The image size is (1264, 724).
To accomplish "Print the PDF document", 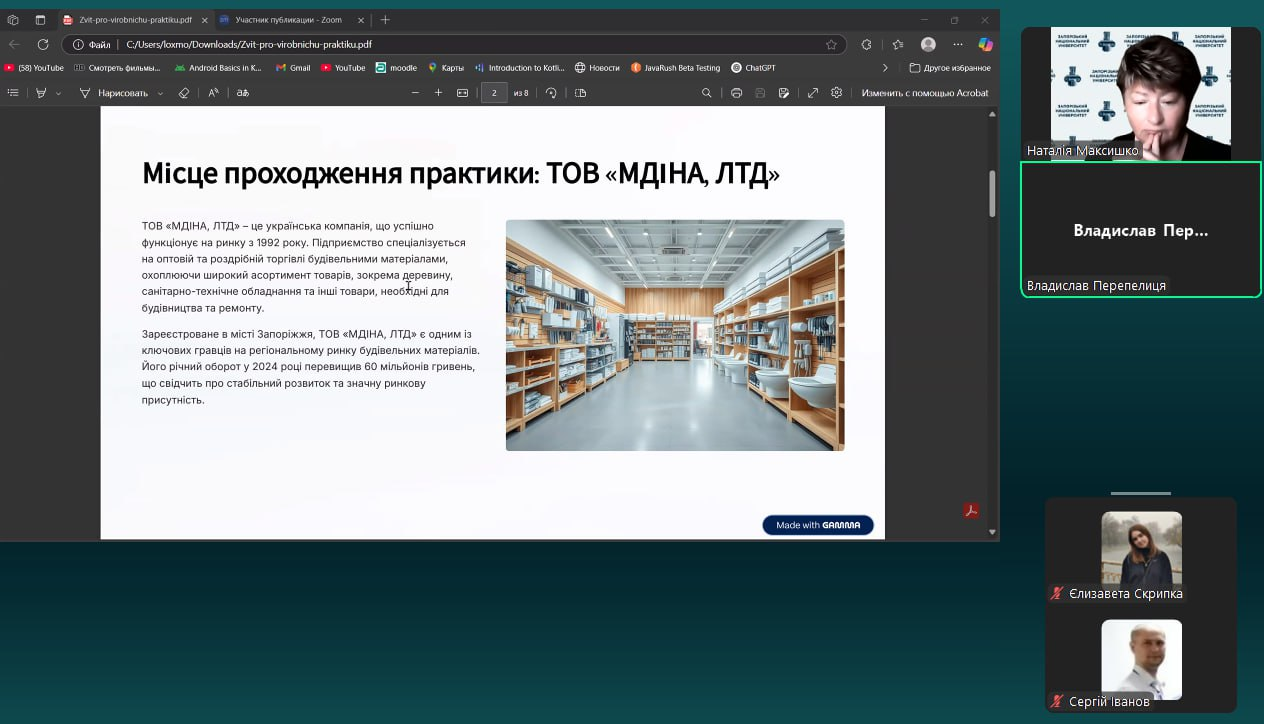I will (736, 93).
